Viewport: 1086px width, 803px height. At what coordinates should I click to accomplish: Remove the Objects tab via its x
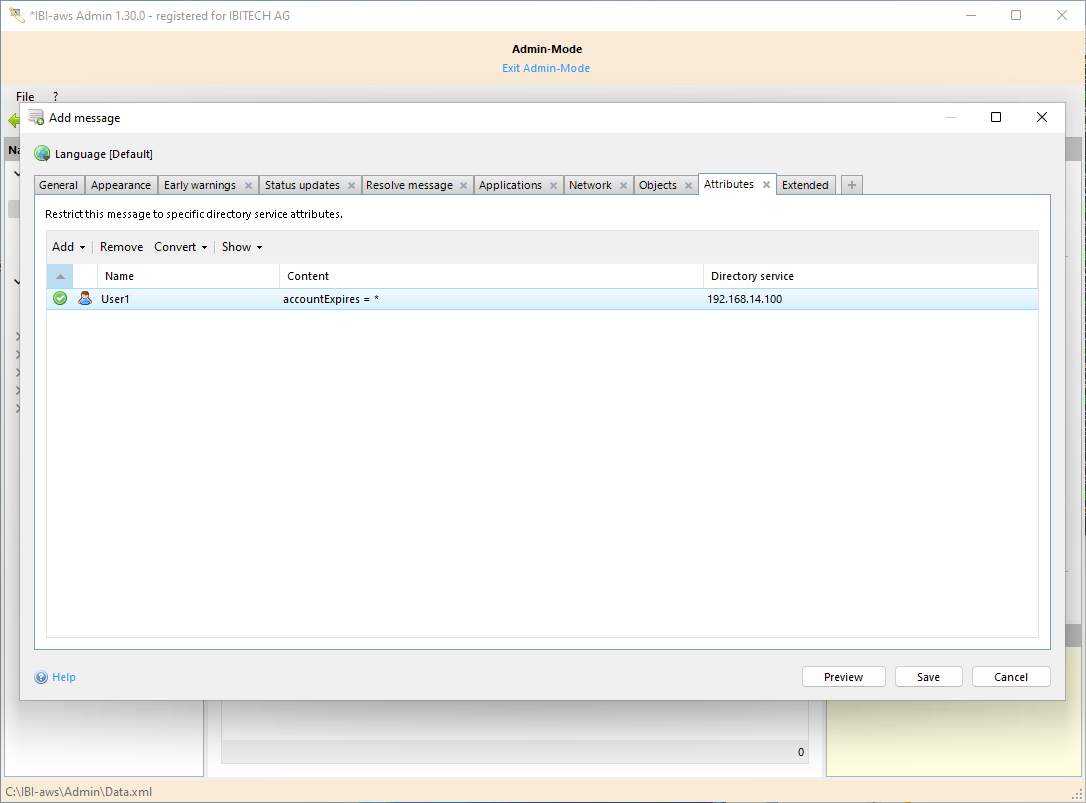point(688,186)
